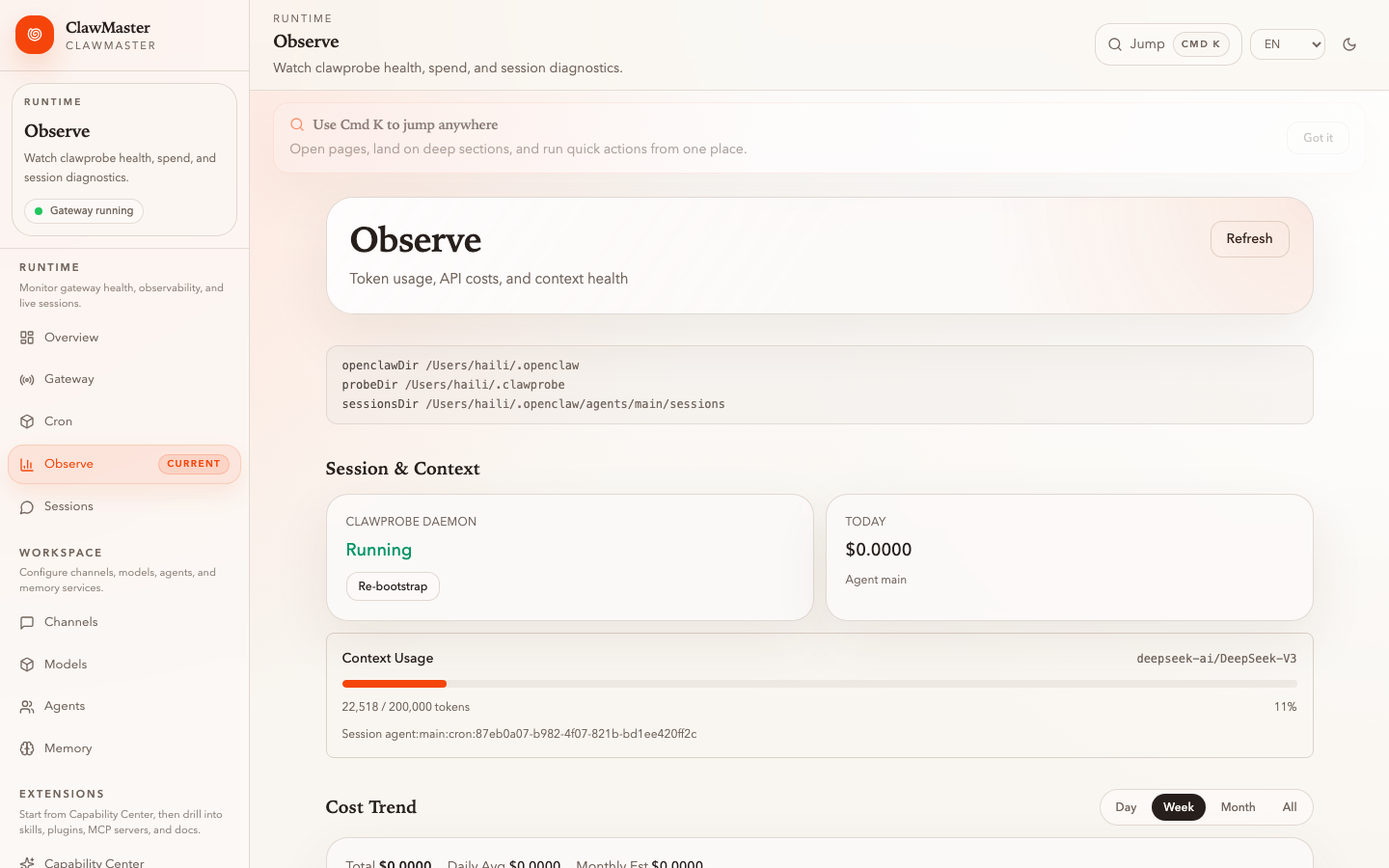The width and height of the screenshot is (1389, 868).
Task: Click the probeDir path line
Action: click(x=453, y=385)
